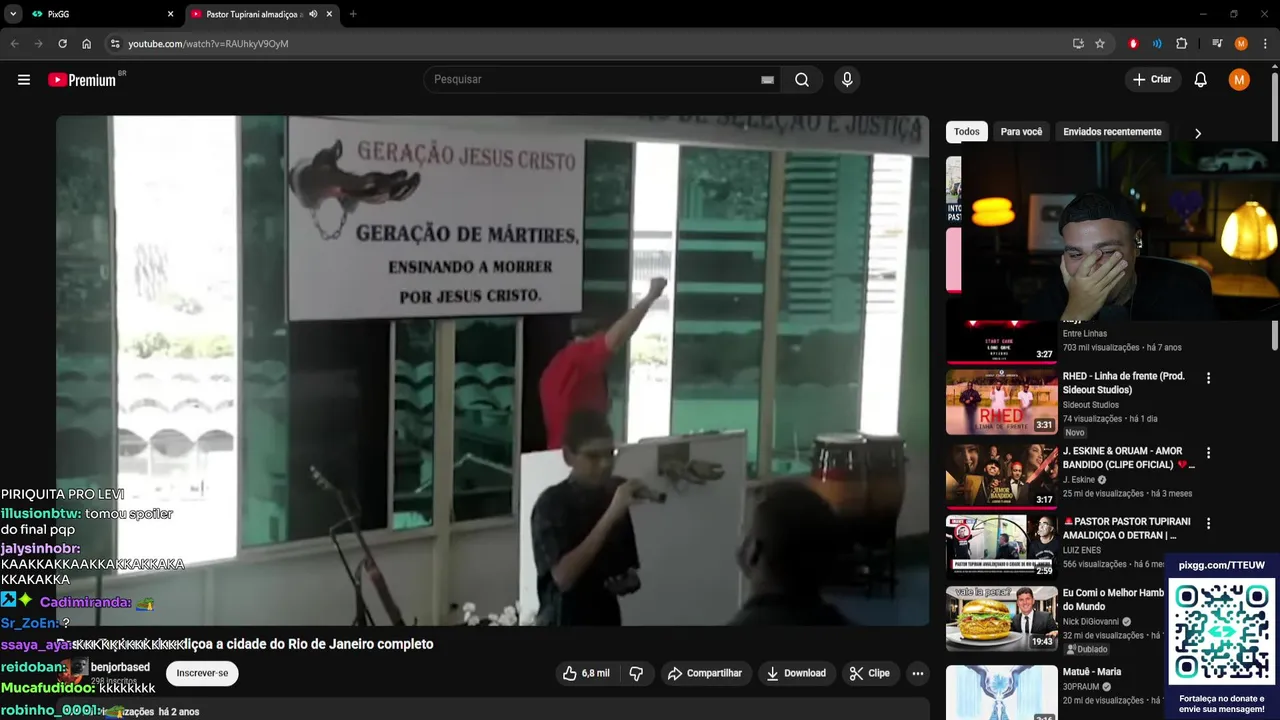
Task: Switch to the PixGG tab
Action: click(x=100, y=14)
